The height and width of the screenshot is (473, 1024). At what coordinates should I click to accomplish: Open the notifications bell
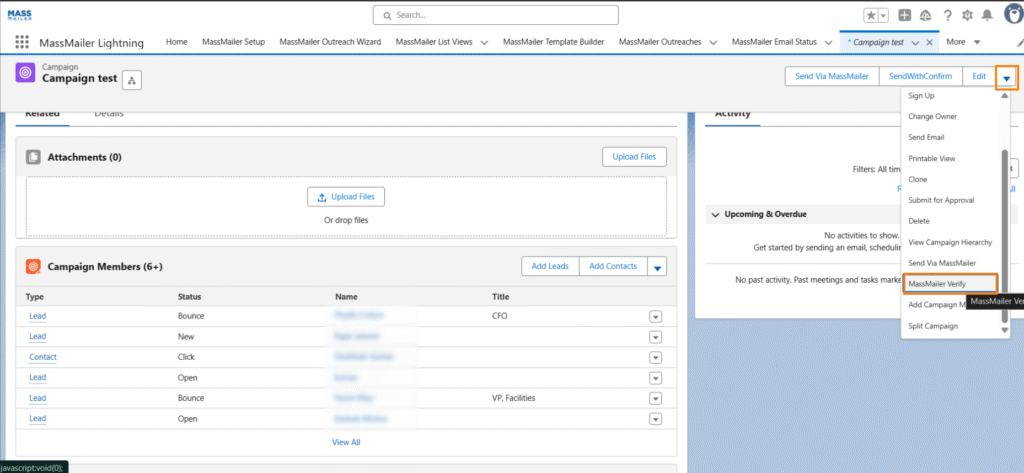tap(988, 15)
